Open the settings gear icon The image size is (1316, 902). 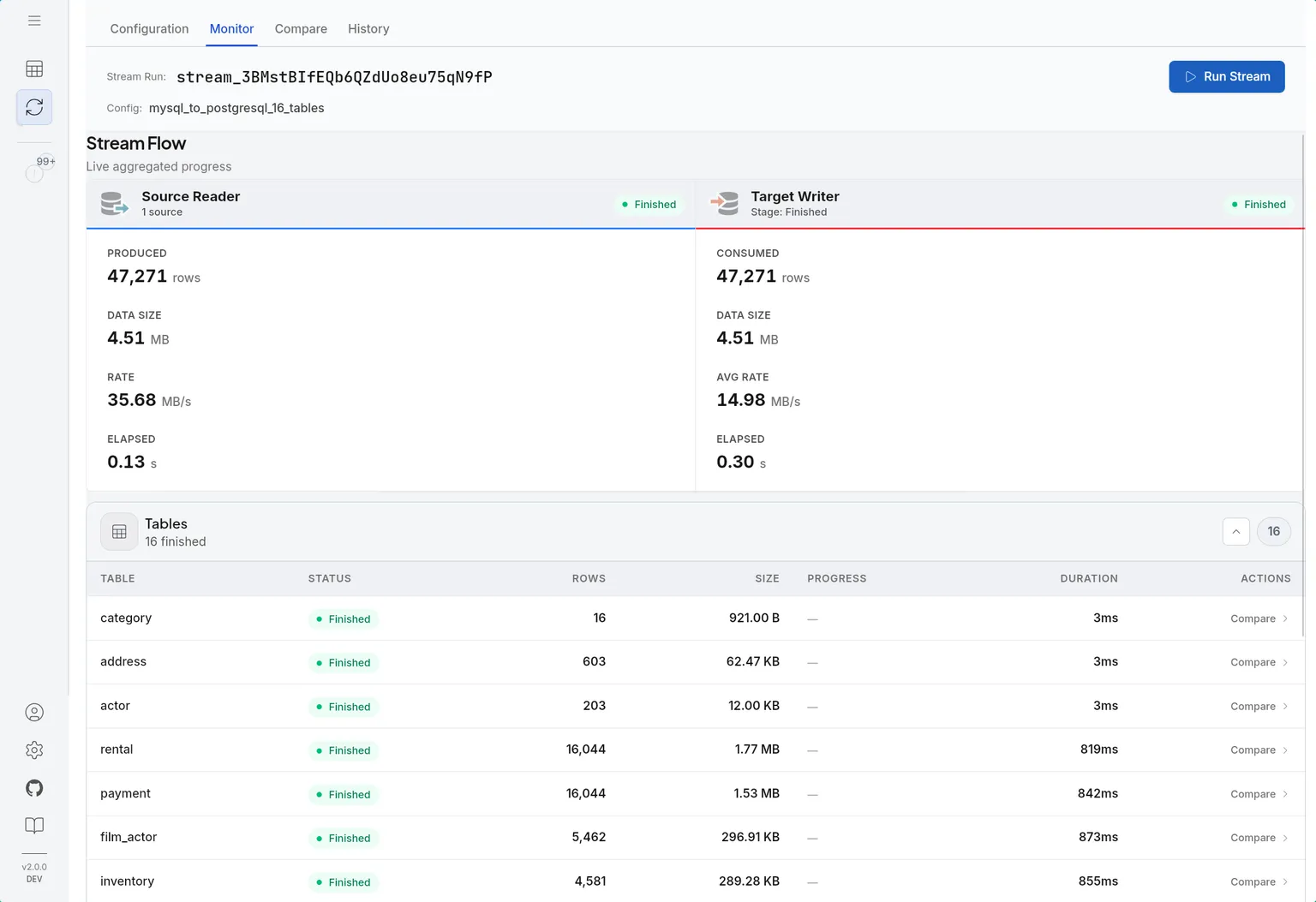[x=34, y=750]
